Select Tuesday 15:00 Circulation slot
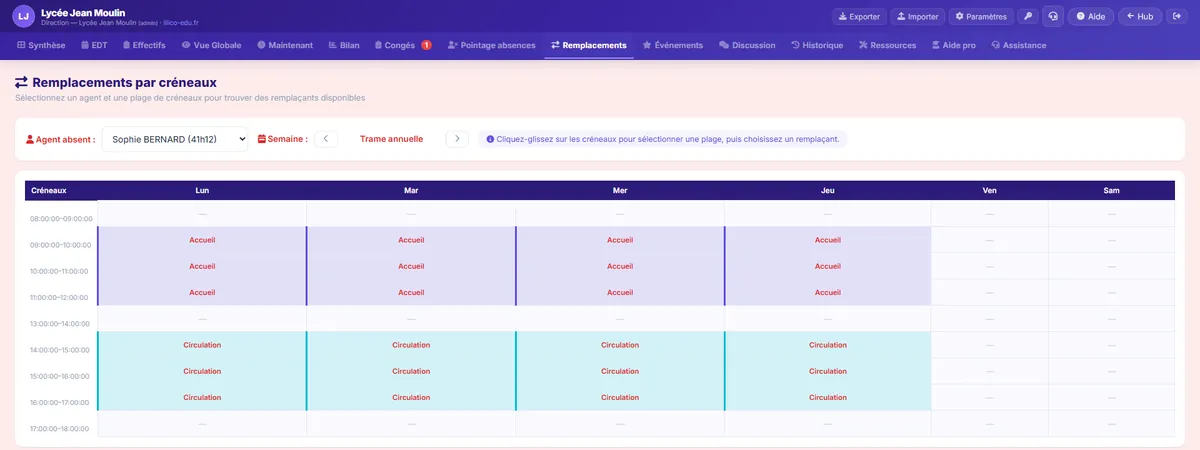The width and height of the screenshot is (1200, 450). pyautogui.click(x=411, y=371)
